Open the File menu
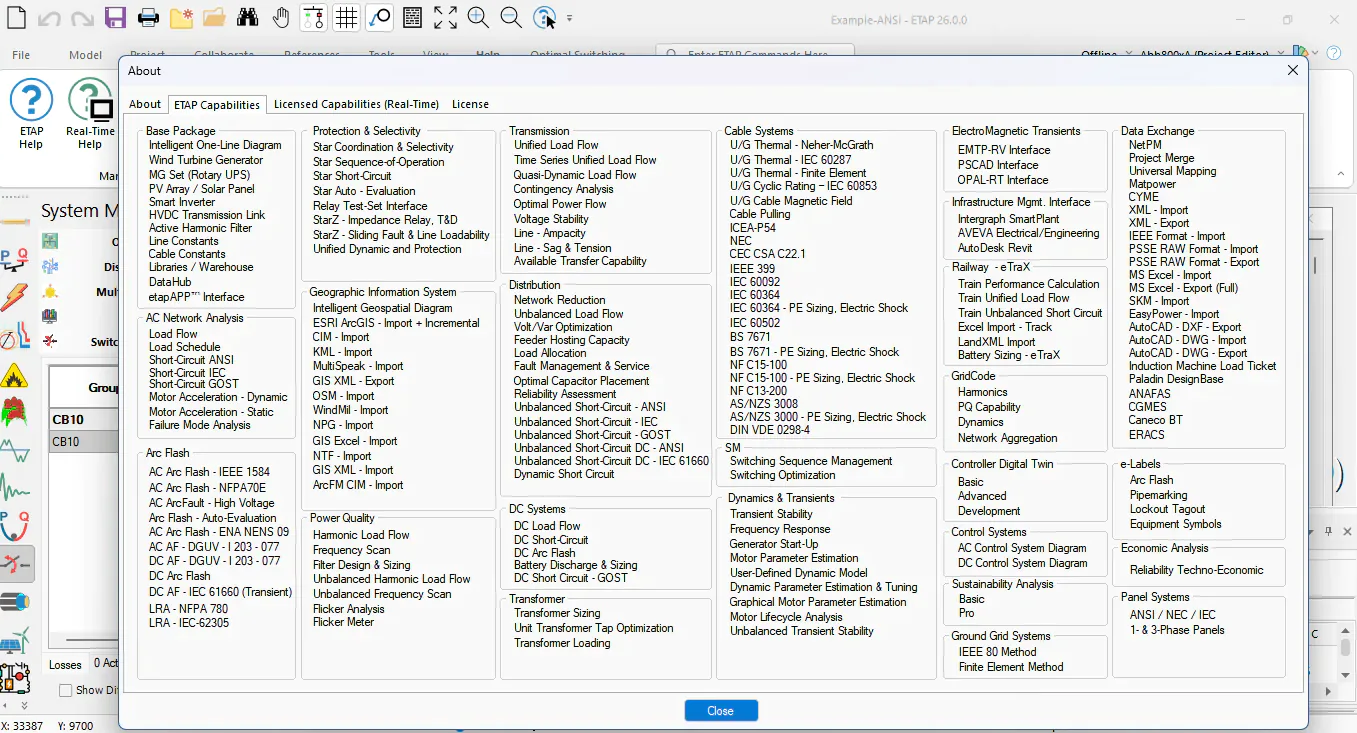This screenshot has height=733, width=1357. point(21,55)
